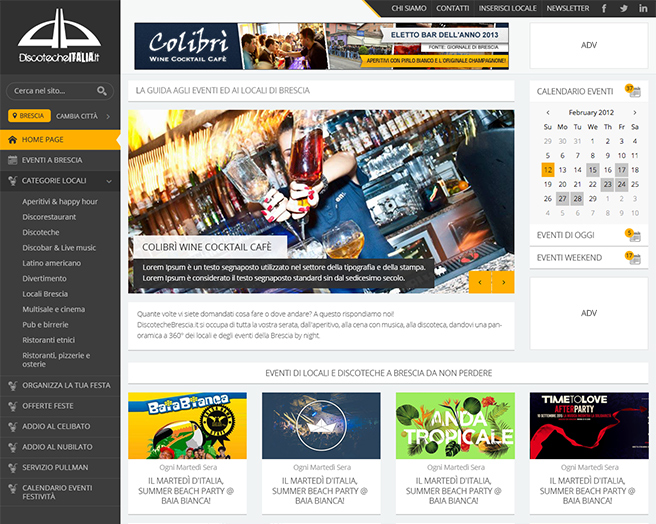Select highlighted day 12 in calendar

point(548,170)
